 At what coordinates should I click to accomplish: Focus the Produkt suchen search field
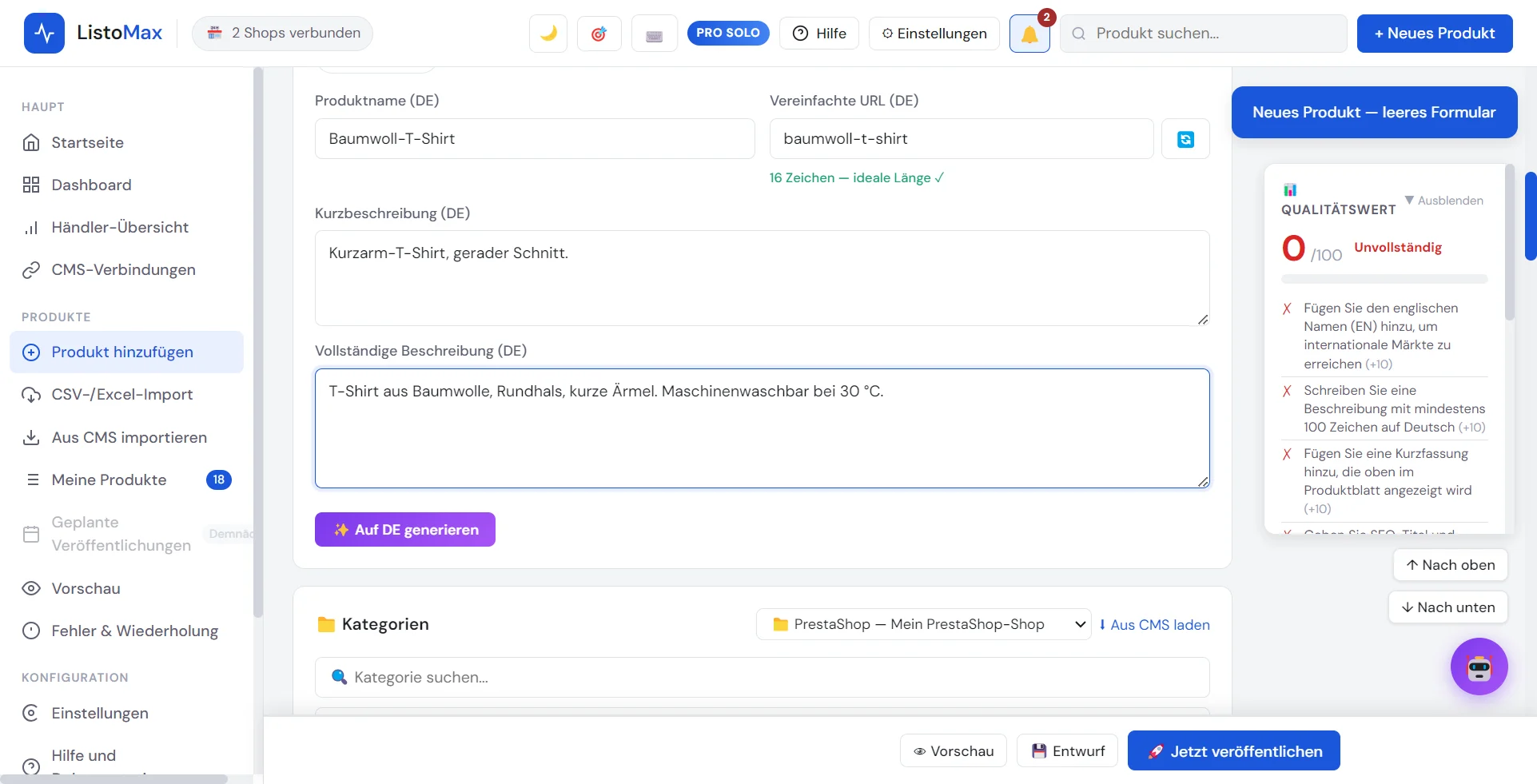click(1204, 34)
